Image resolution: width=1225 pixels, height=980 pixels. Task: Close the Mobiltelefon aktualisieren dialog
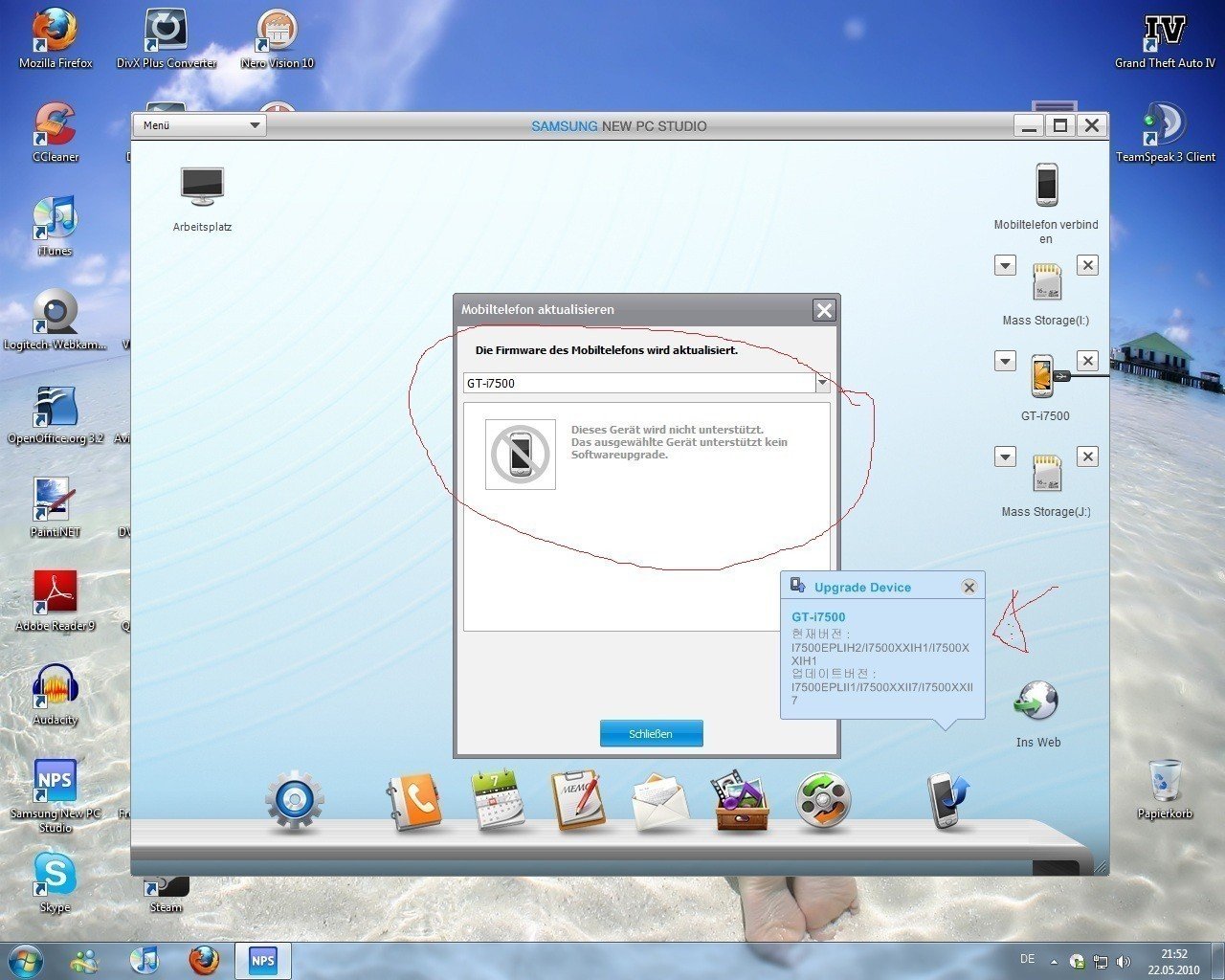[824, 309]
